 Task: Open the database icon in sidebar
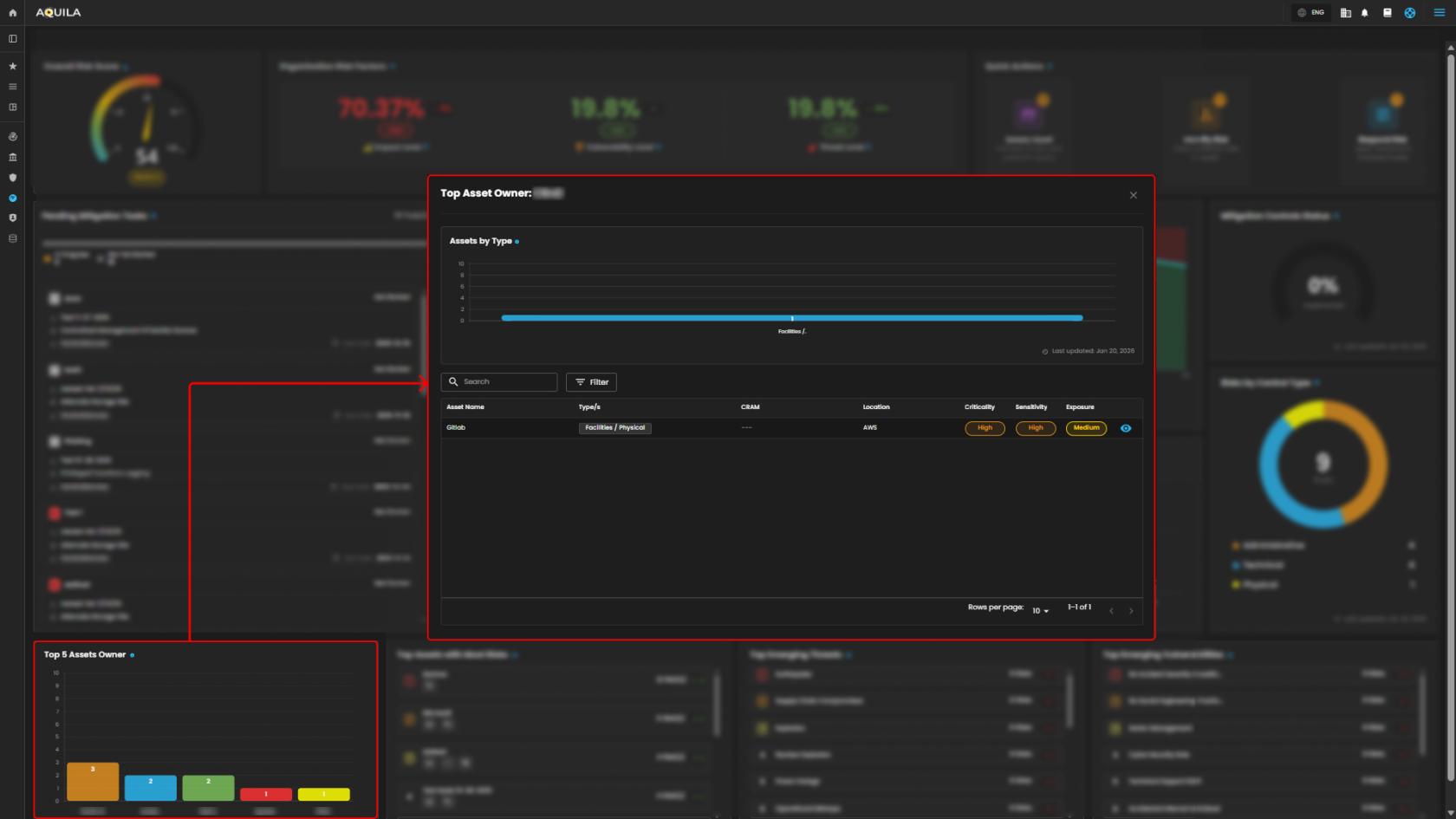click(12, 238)
